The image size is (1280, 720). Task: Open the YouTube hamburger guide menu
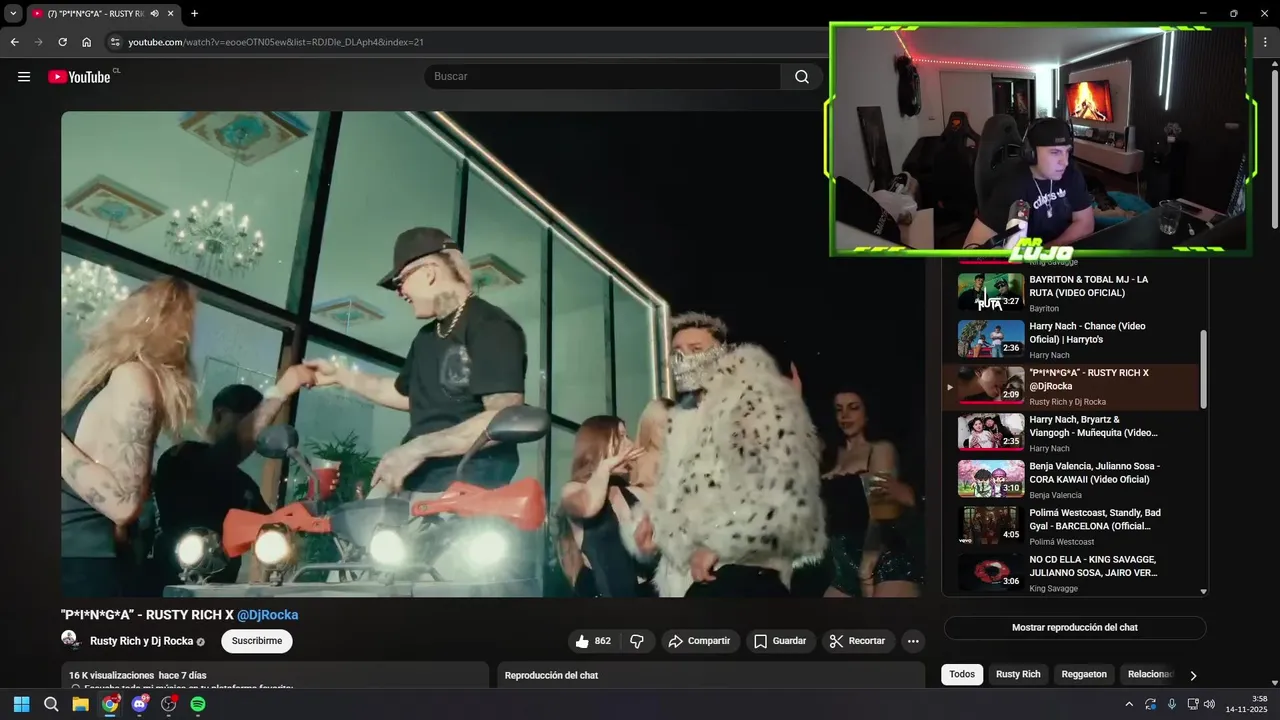click(24, 77)
